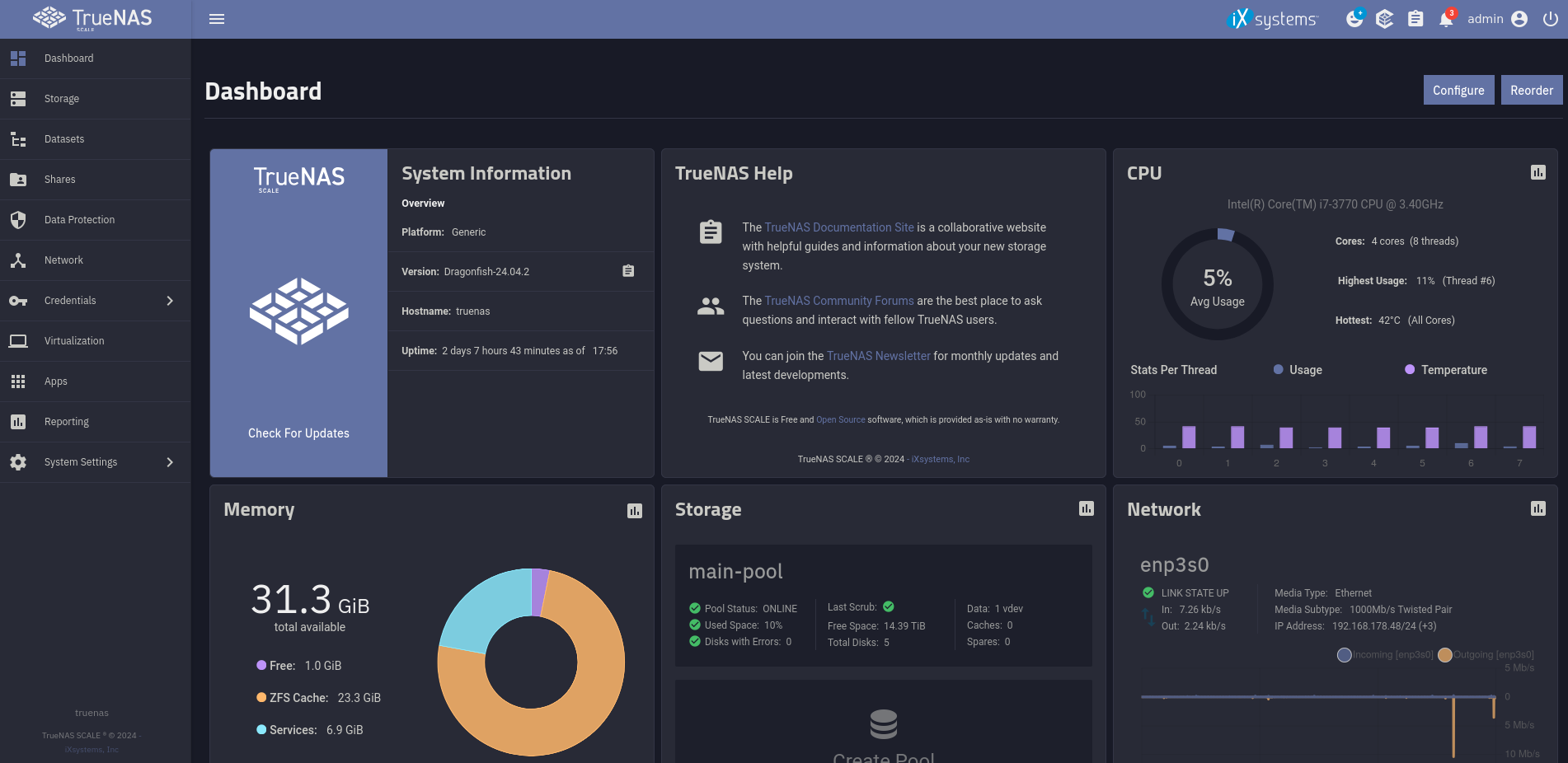Image resolution: width=1568 pixels, height=763 pixels.
Task: Click the Virtualization sidebar icon
Action: (x=18, y=341)
